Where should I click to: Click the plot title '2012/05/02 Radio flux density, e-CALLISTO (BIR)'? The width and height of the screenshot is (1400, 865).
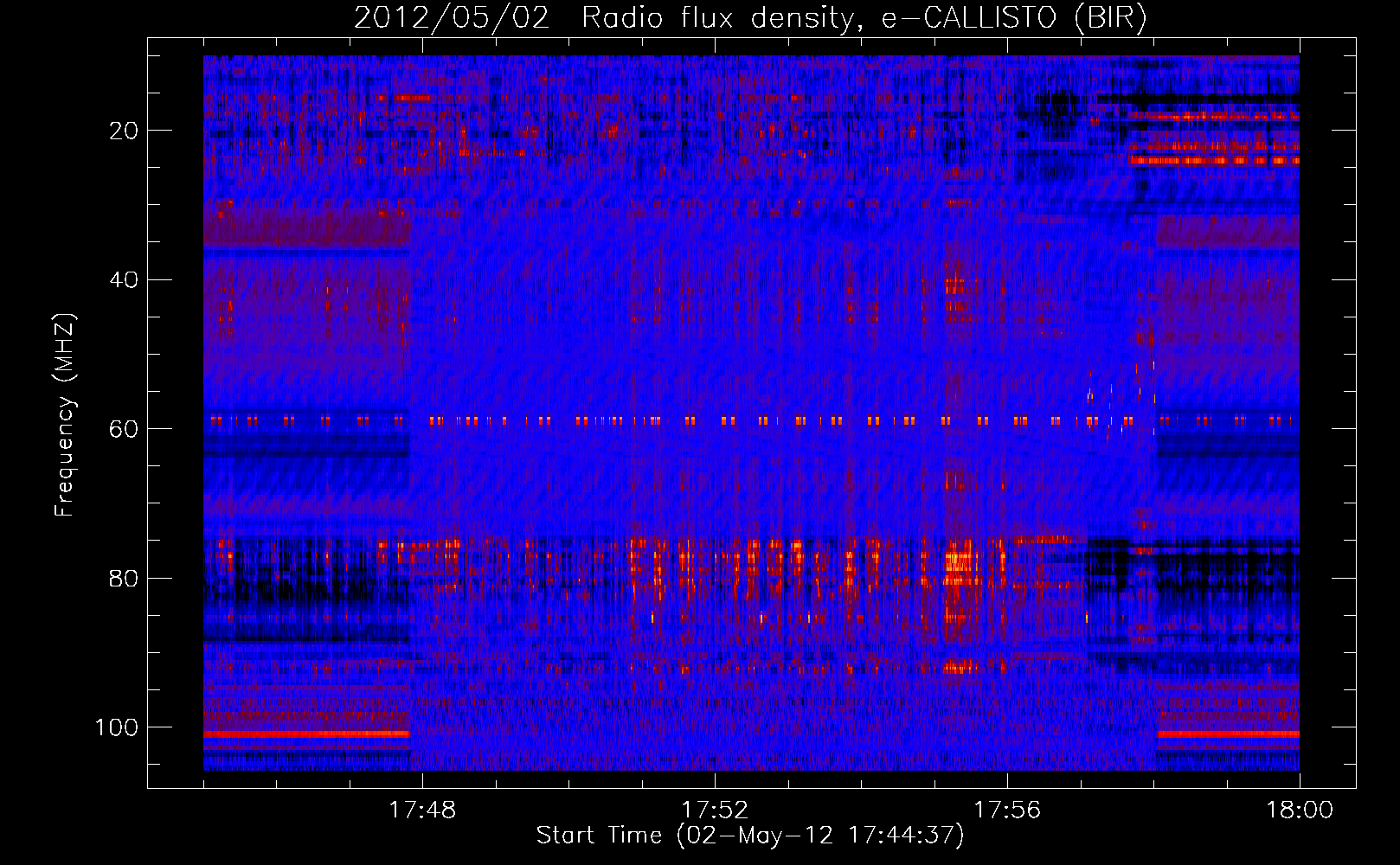click(x=750, y=18)
